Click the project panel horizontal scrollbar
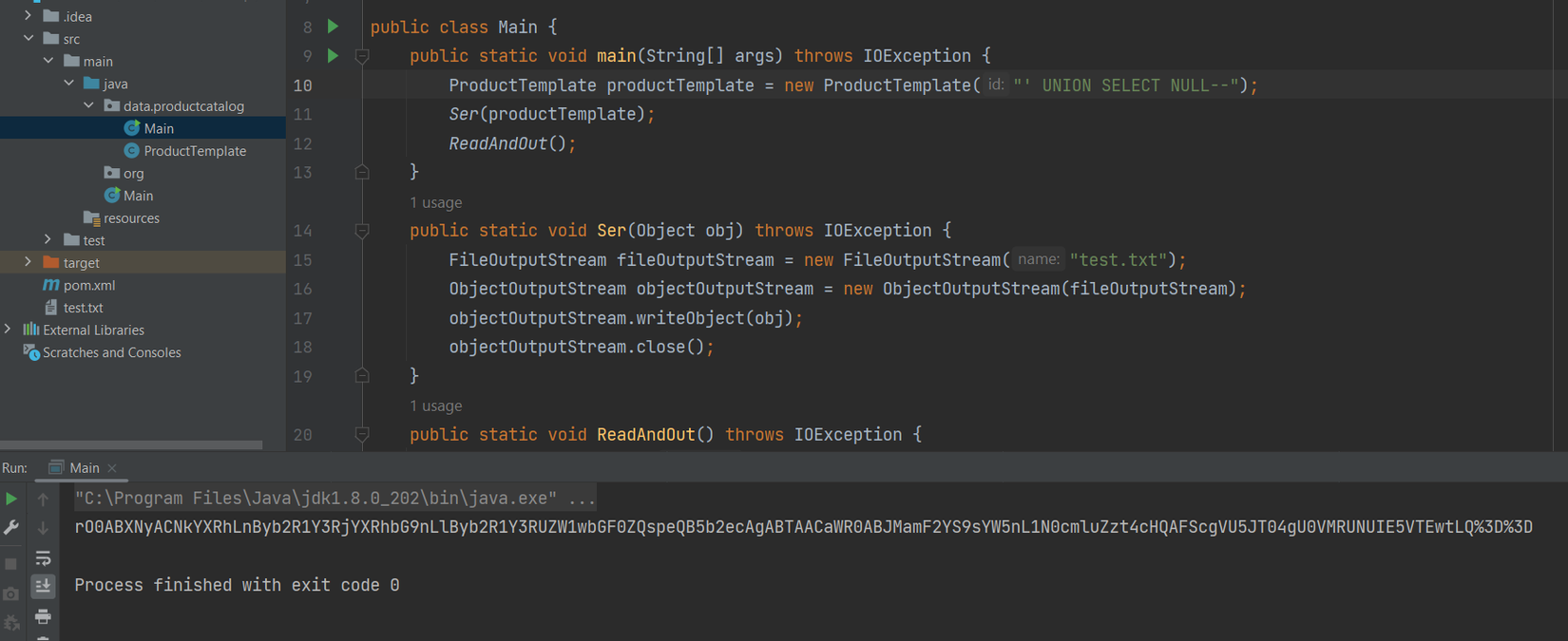 131,444
